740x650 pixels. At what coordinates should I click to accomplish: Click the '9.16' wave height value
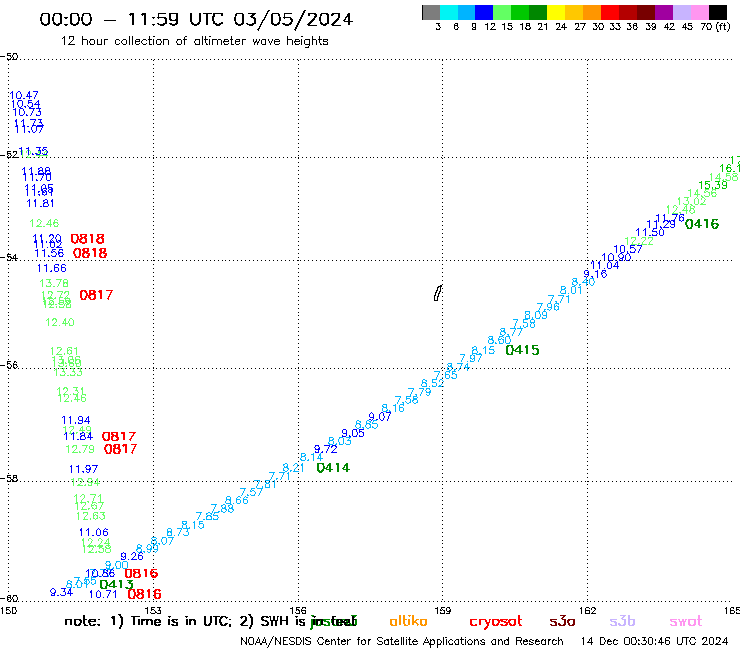click(x=595, y=274)
